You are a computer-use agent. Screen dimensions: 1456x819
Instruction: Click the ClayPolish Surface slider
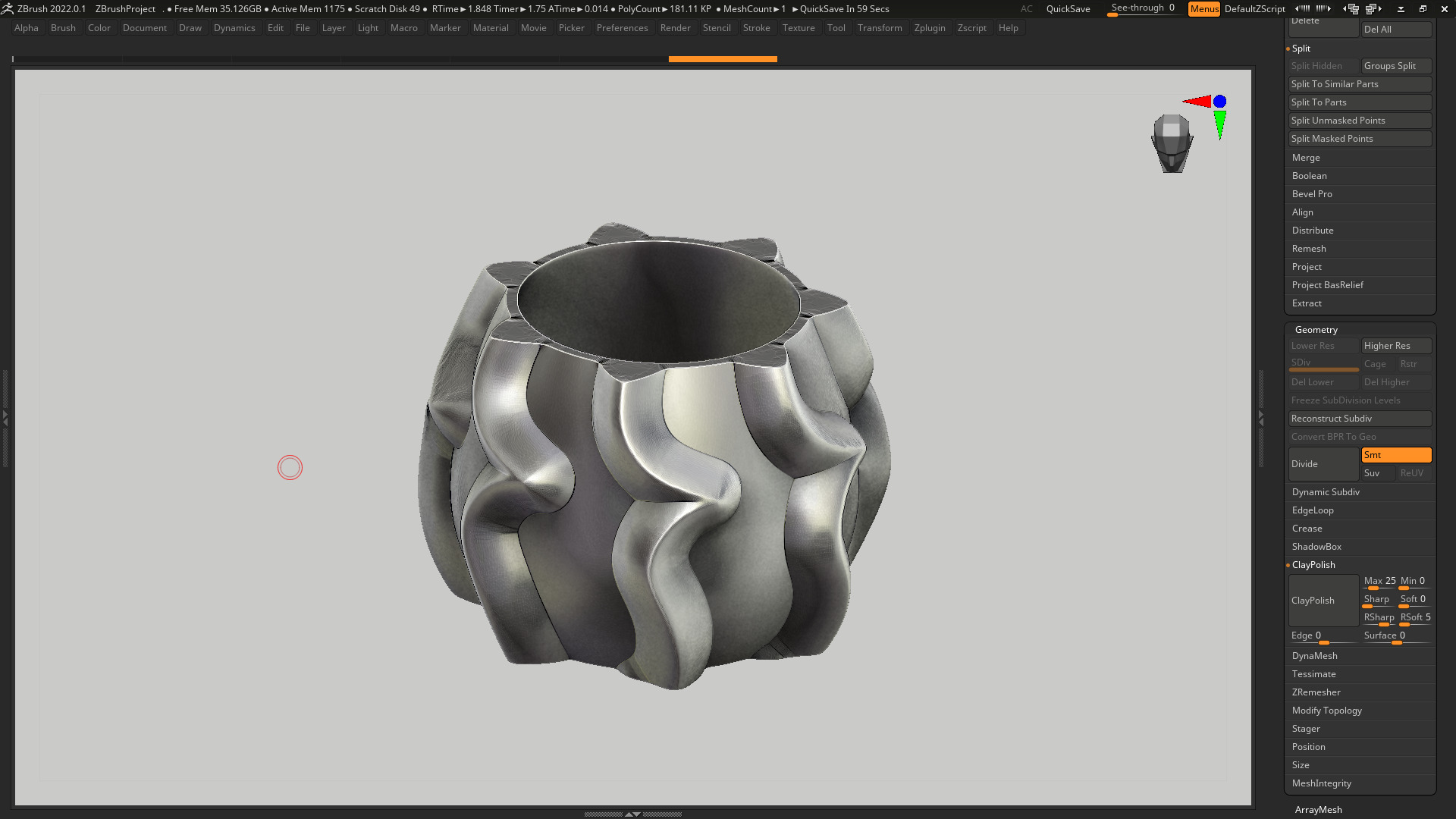click(x=1396, y=637)
